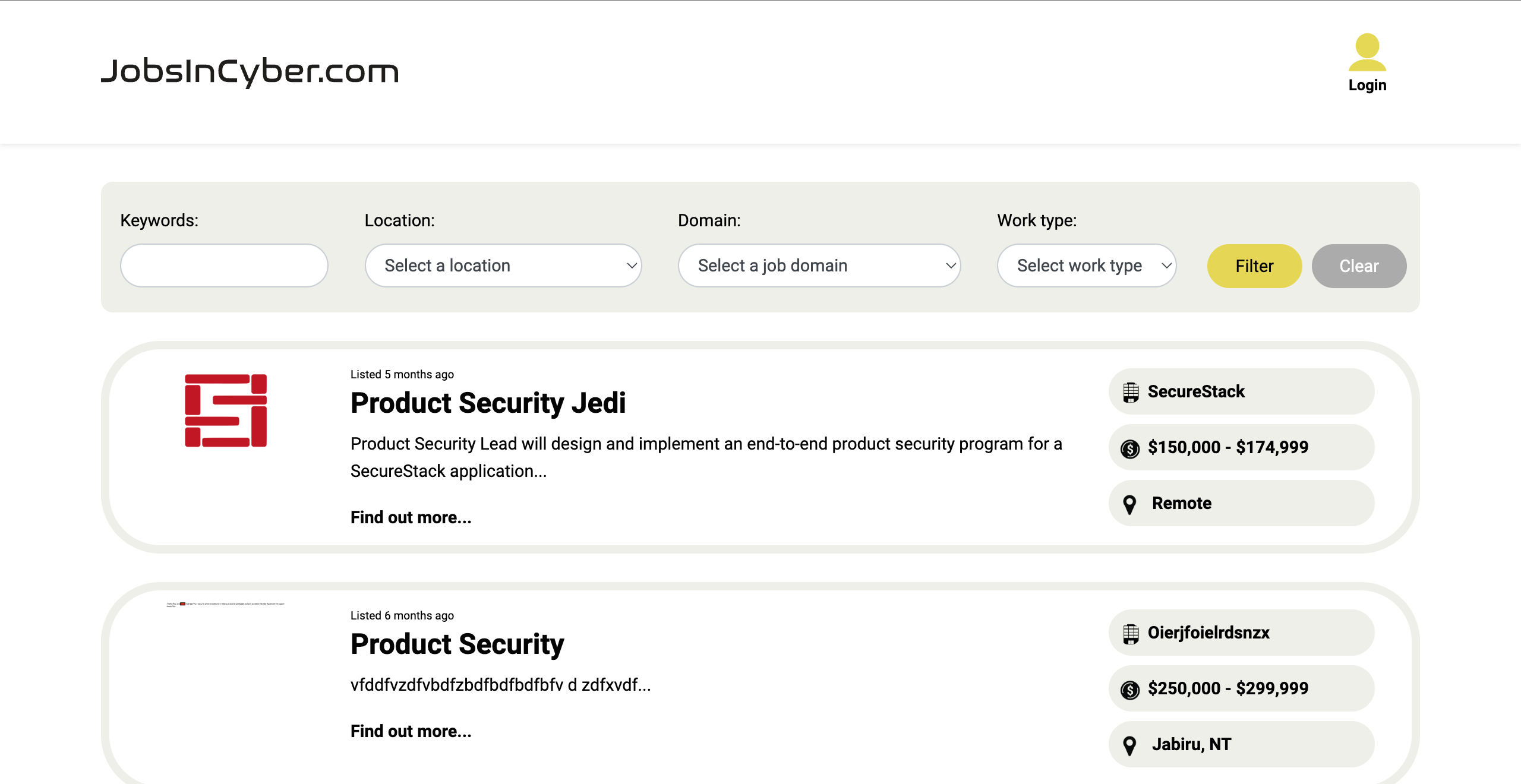Viewport: 1521px width, 784px height.
Task: Click the dollar icon beside $250,000 - $299,999
Action: click(x=1130, y=689)
